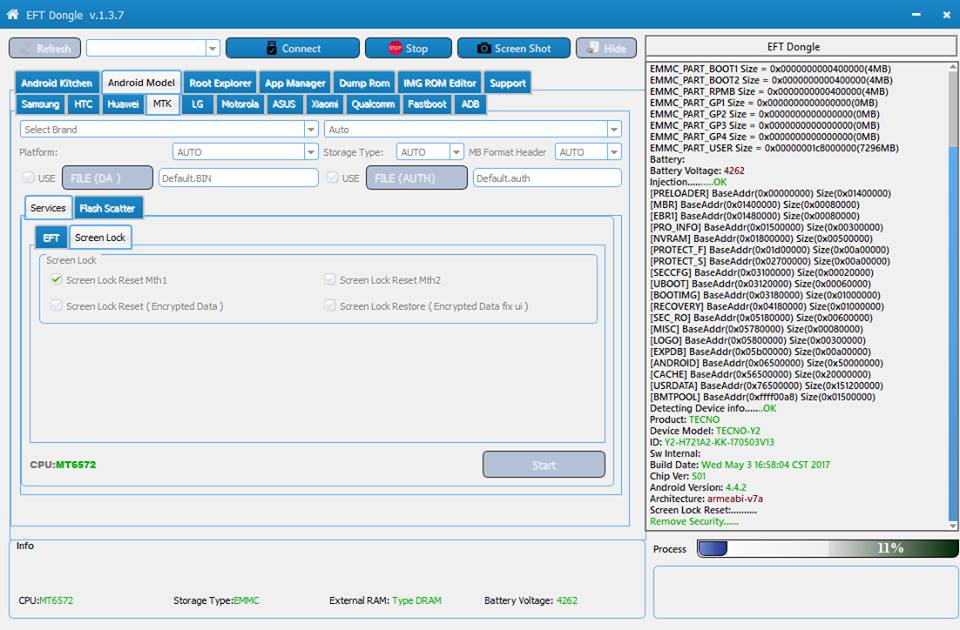The image size is (960, 630).
Task: Toggle USE checkbox for FILE (DA)
Action: [28, 178]
